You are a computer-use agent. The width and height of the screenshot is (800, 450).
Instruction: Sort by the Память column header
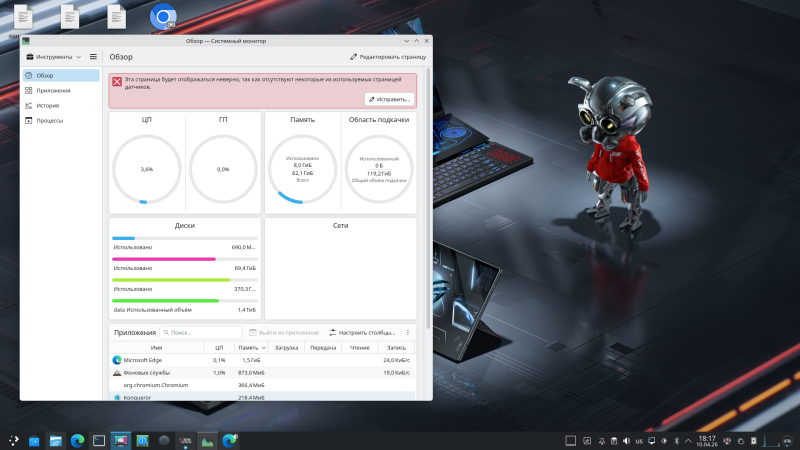pos(249,347)
